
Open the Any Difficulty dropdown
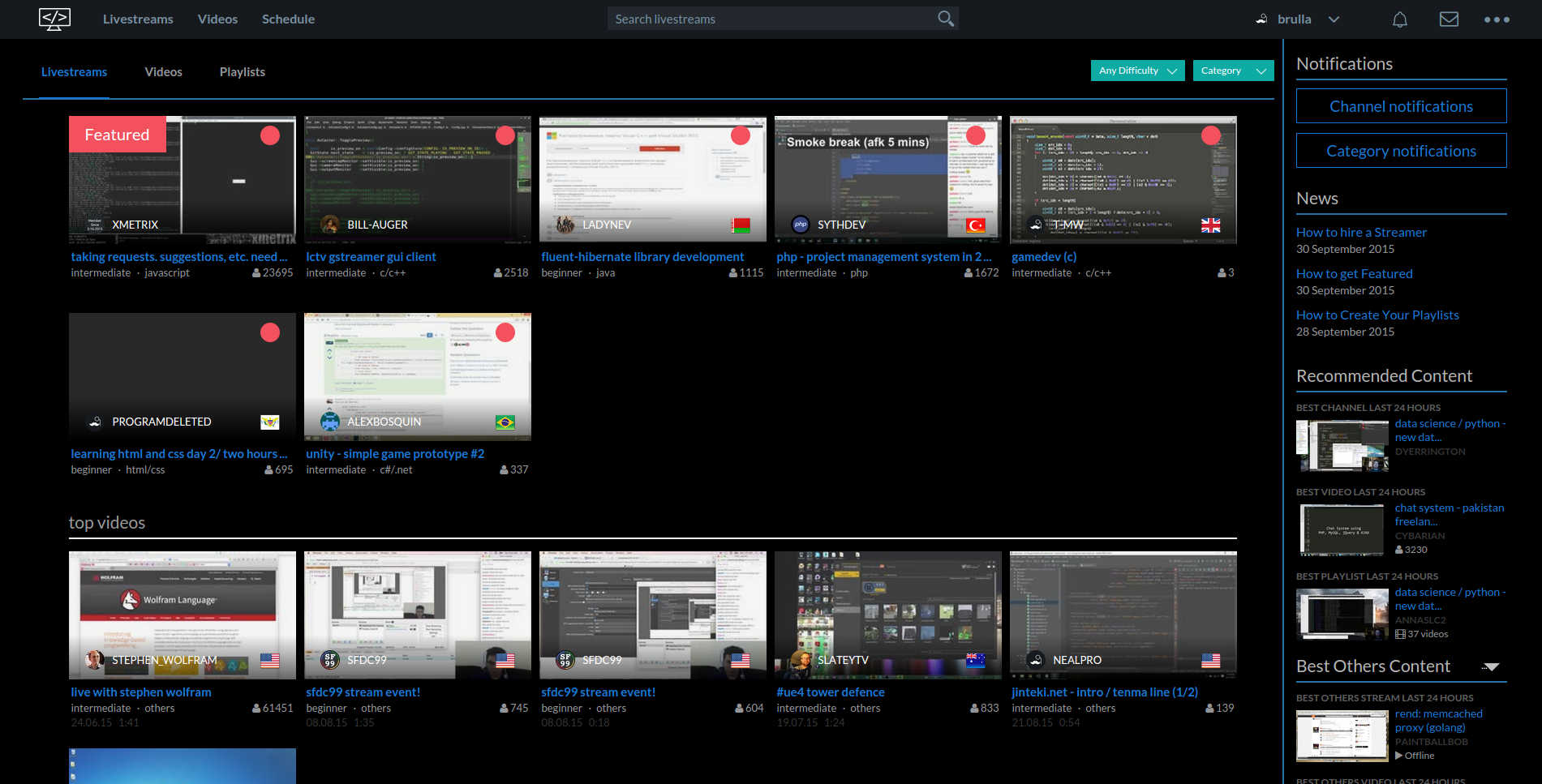1137,71
